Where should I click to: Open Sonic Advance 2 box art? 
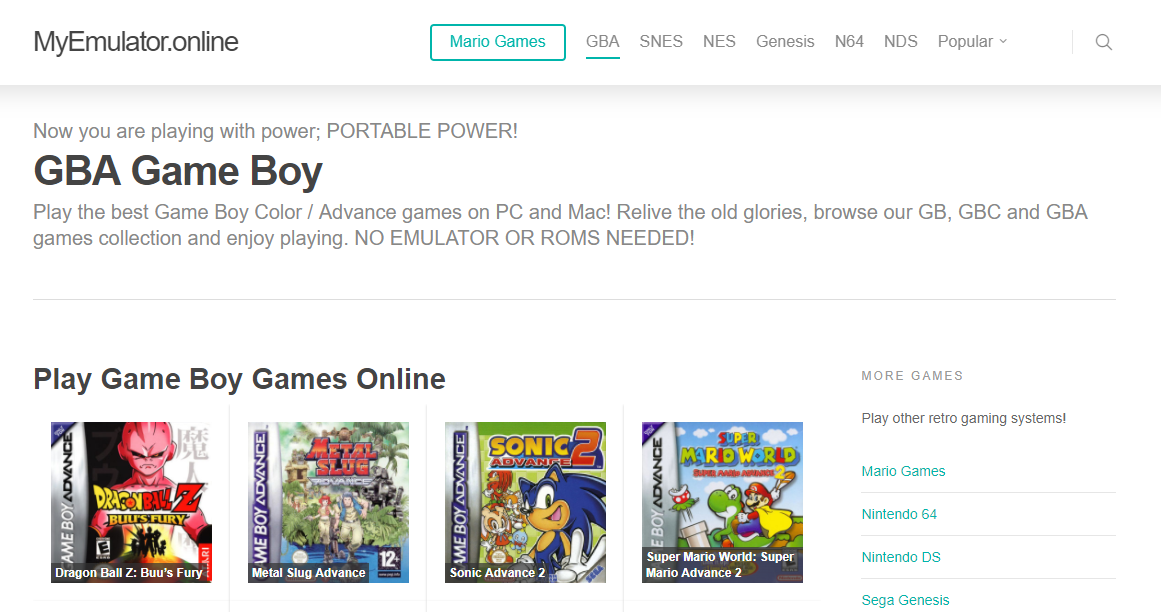pyautogui.click(x=525, y=502)
